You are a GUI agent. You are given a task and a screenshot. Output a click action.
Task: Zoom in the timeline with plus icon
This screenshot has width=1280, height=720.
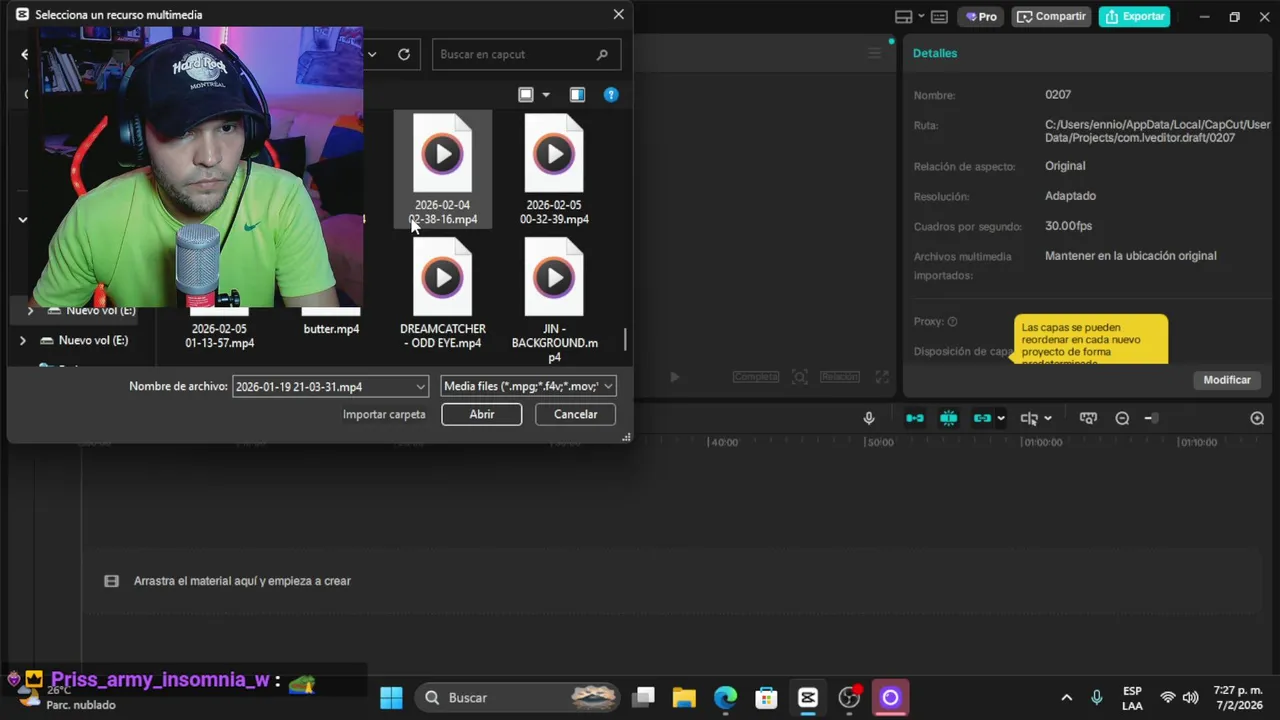(1257, 419)
